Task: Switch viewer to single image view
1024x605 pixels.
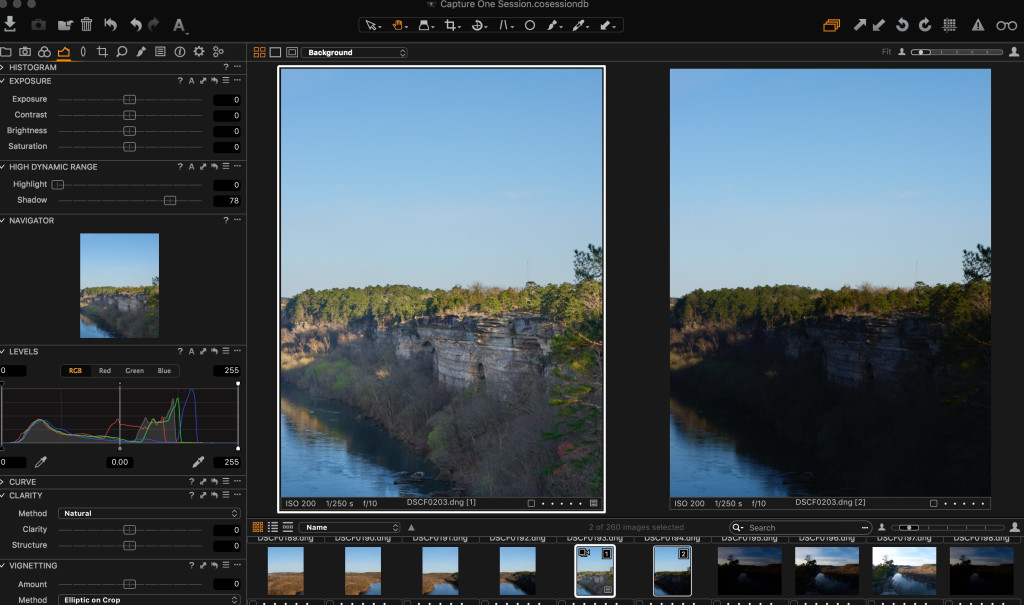Action: 276,52
